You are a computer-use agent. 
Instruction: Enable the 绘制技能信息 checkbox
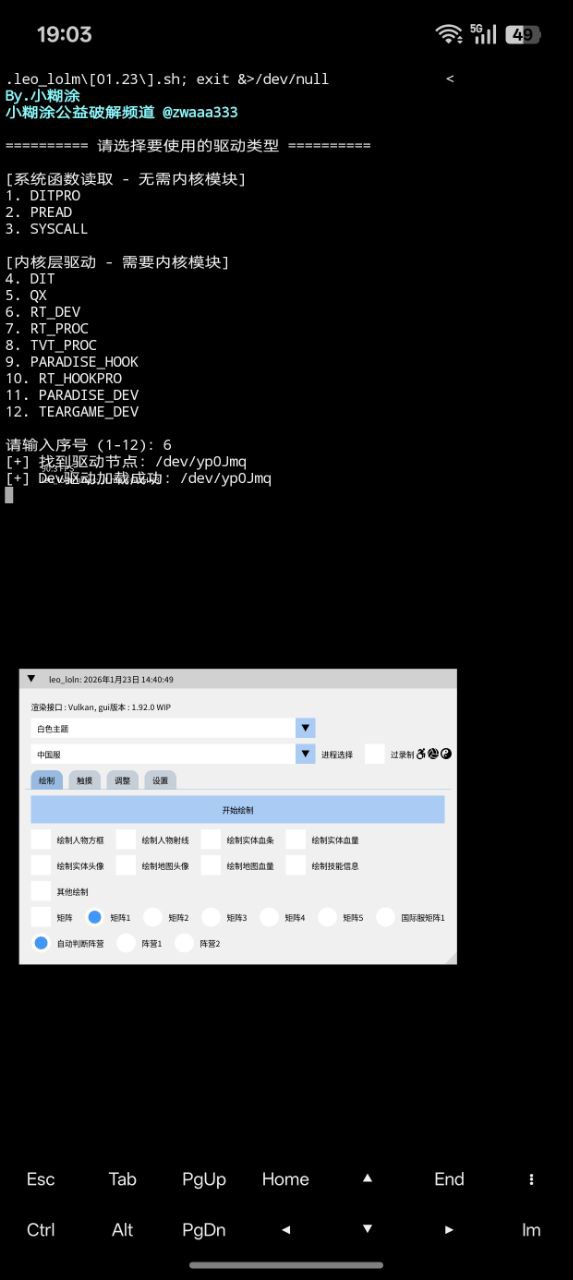coord(296,866)
